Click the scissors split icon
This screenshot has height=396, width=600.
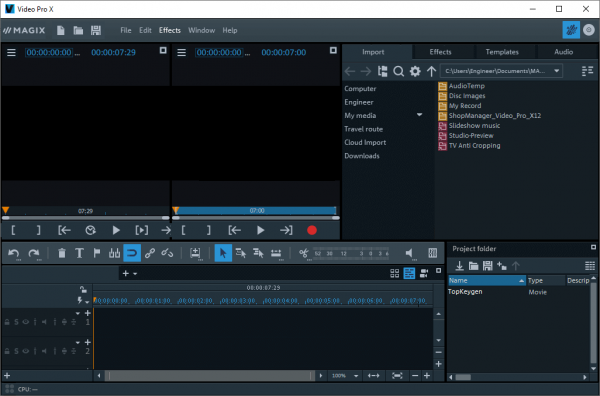point(304,253)
